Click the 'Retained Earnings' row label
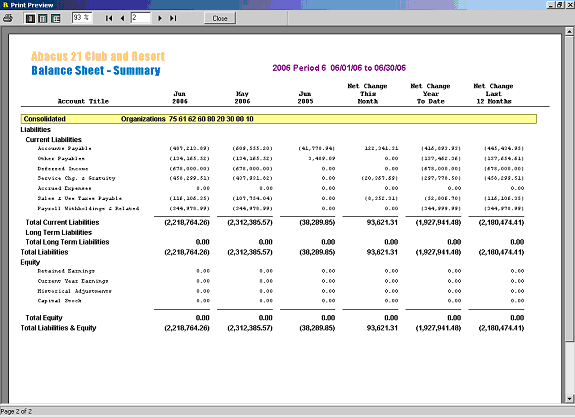 tap(66, 271)
